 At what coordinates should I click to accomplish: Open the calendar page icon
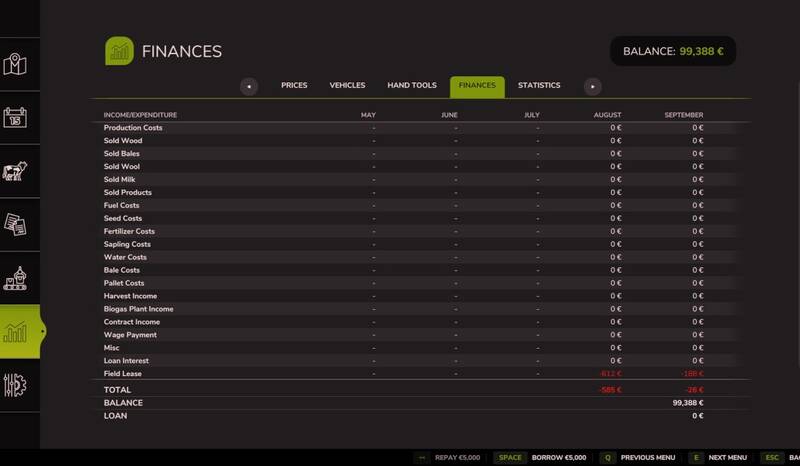pos(15,117)
